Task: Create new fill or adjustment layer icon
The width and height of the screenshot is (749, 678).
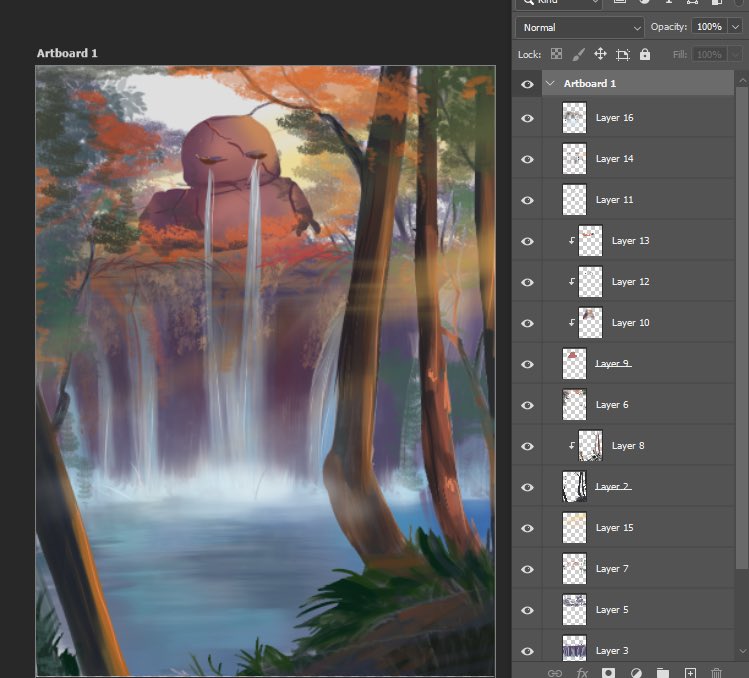Action: coord(636,673)
